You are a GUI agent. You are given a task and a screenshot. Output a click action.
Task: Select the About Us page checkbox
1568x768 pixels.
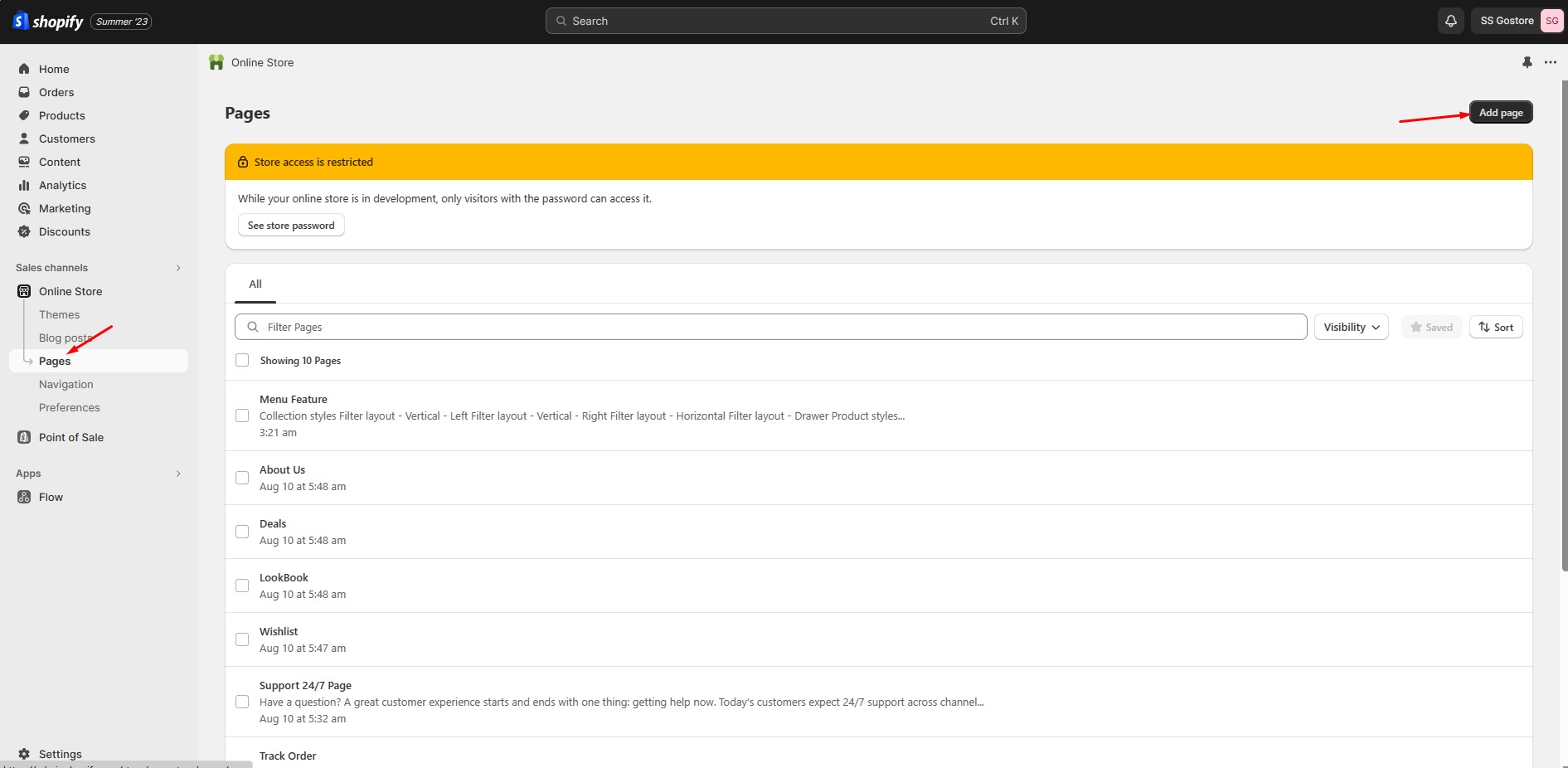242,478
